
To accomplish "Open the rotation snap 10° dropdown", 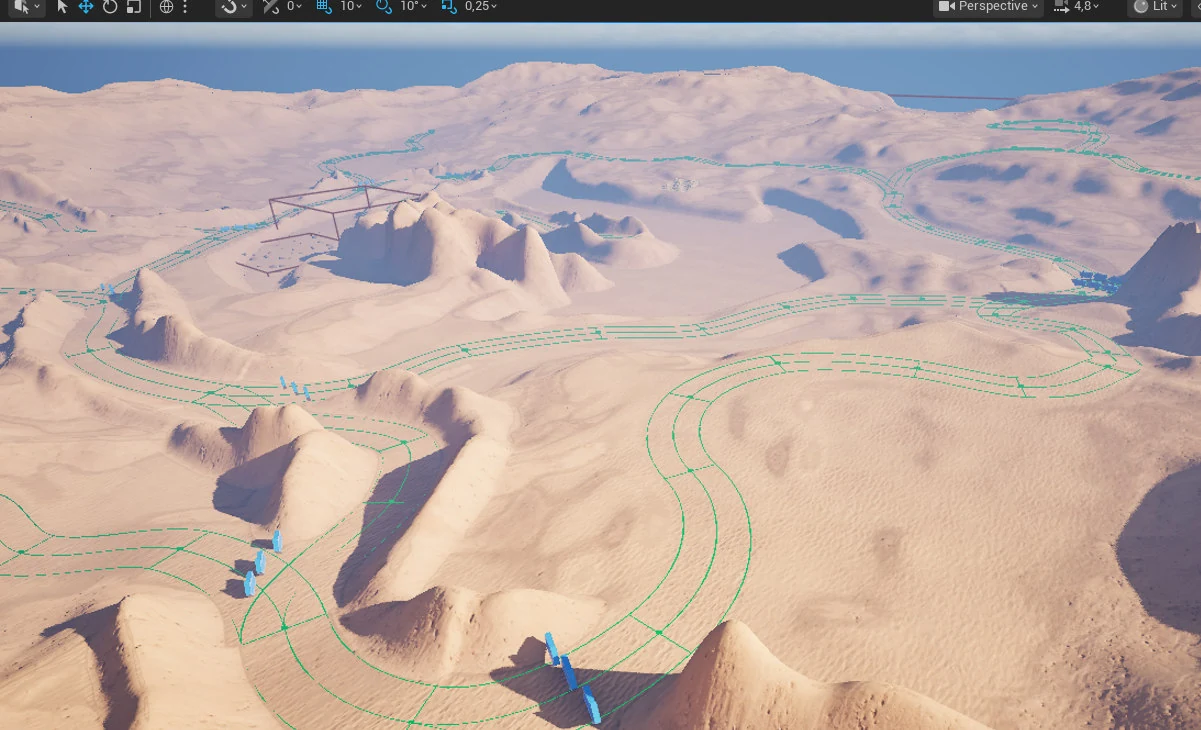I will tap(413, 7).
